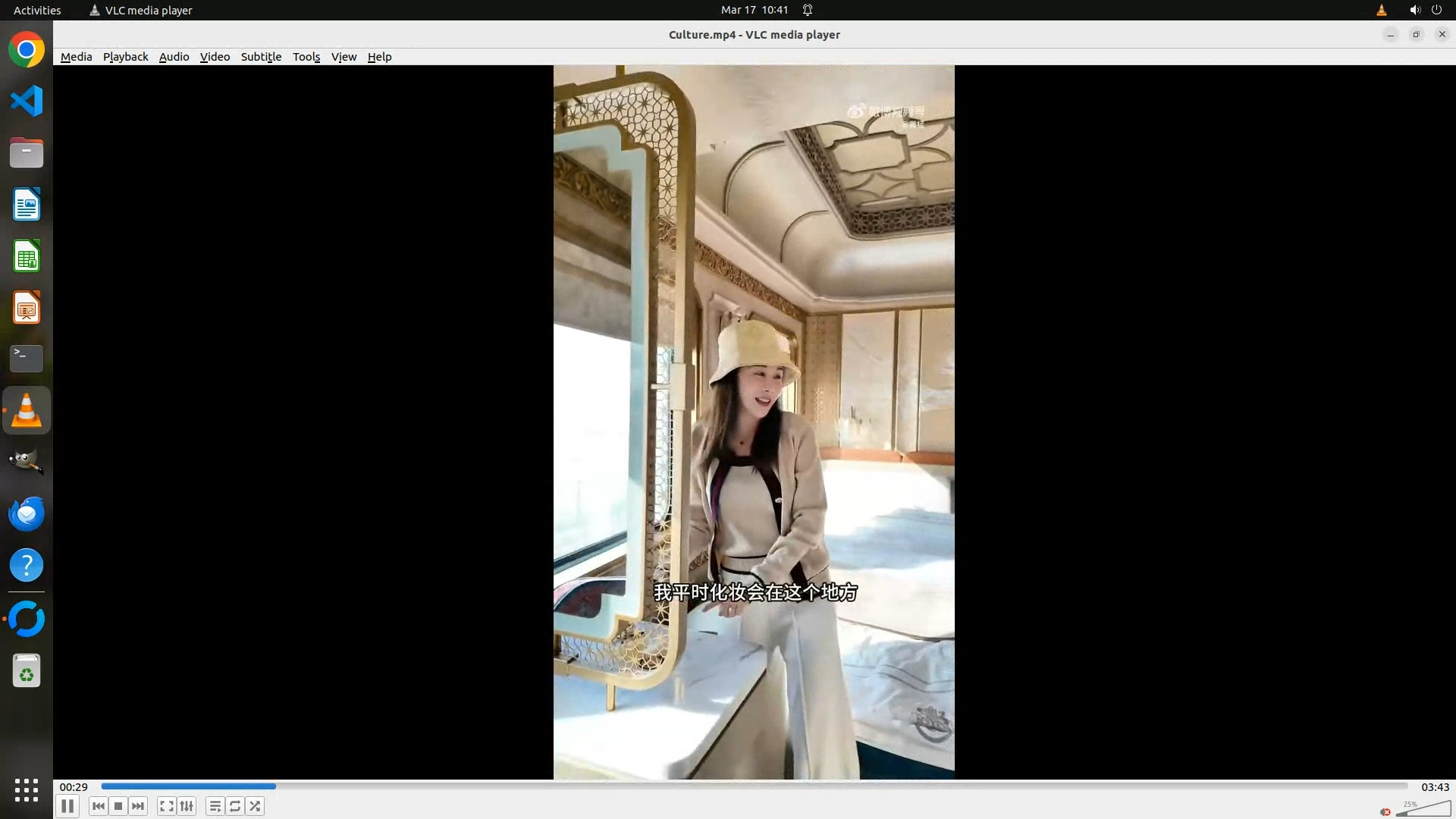This screenshot has height=819, width=1456.
Task: Click the elapsed time label 00:29
Action: tap(74, 787)
